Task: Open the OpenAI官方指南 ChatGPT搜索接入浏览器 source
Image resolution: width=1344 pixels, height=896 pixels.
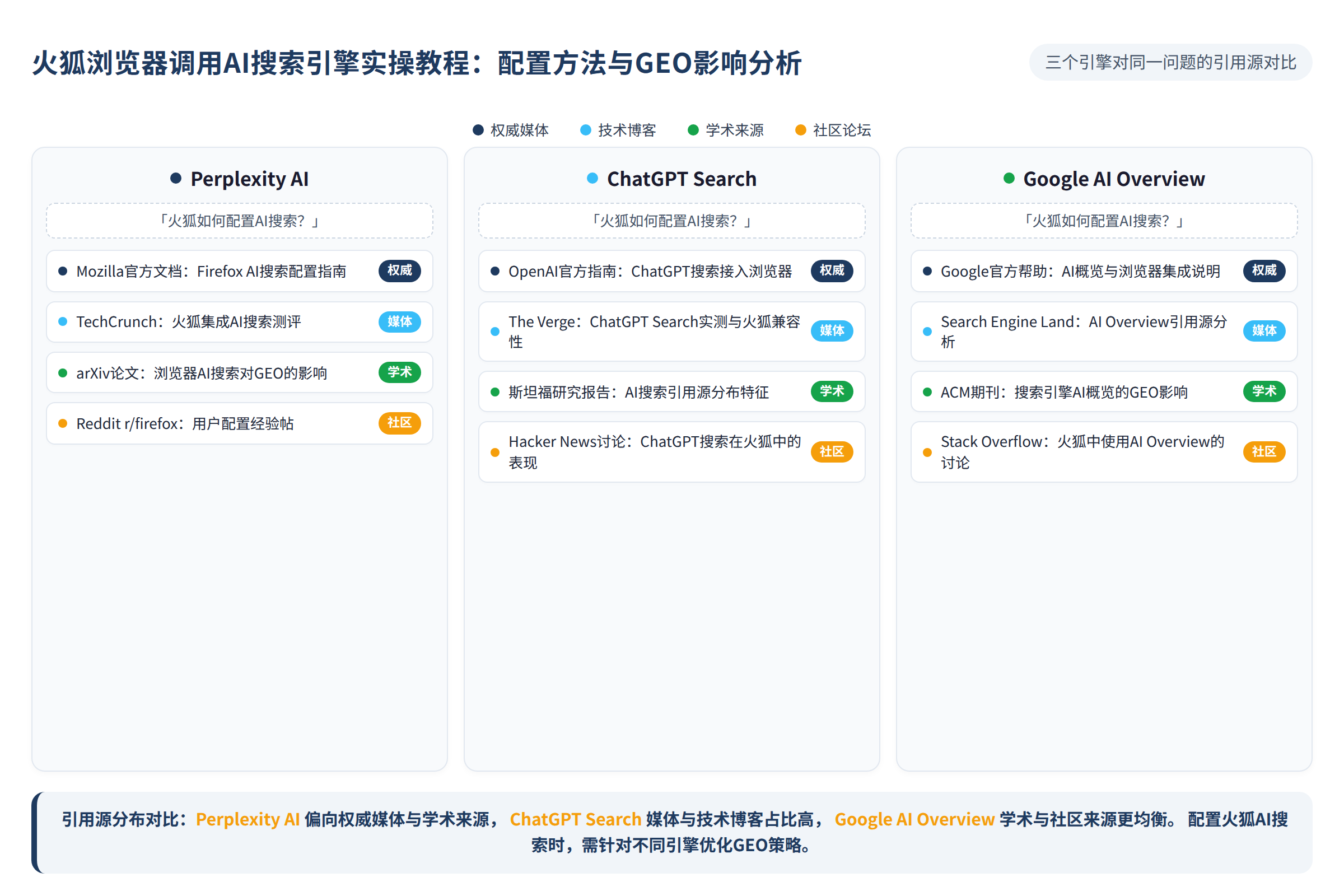Action: tap(671, 271)
